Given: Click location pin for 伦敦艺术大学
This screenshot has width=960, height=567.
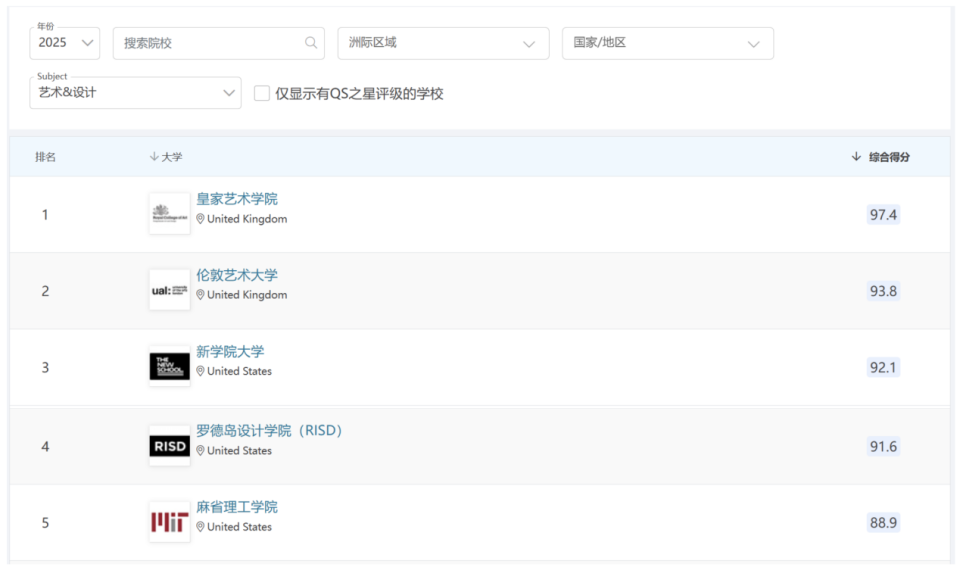Looking at the screenshot, I should click(200, 295).
